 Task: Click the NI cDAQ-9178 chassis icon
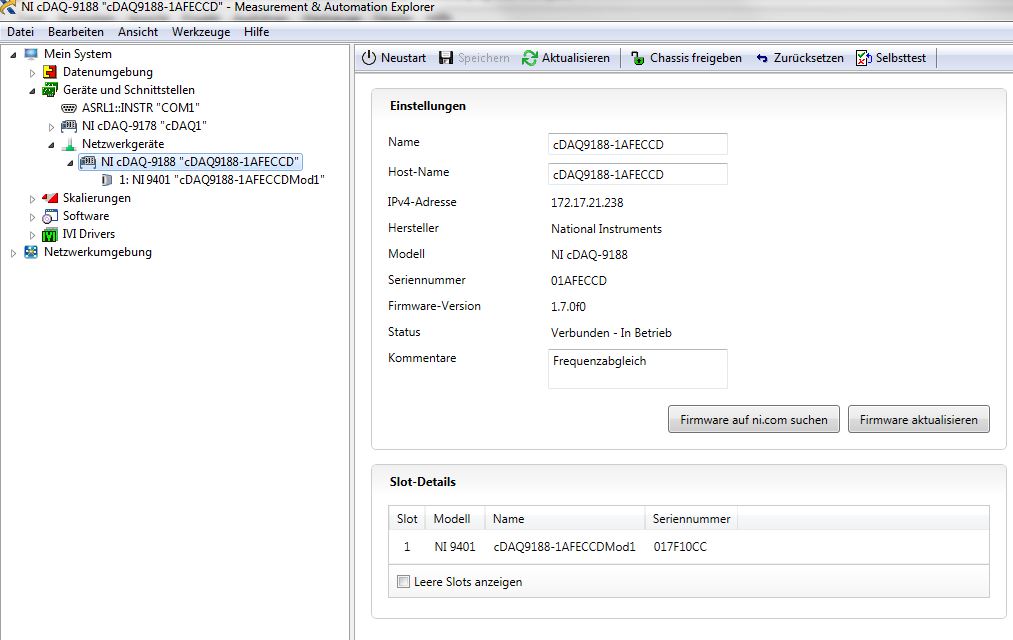point(68,126)
